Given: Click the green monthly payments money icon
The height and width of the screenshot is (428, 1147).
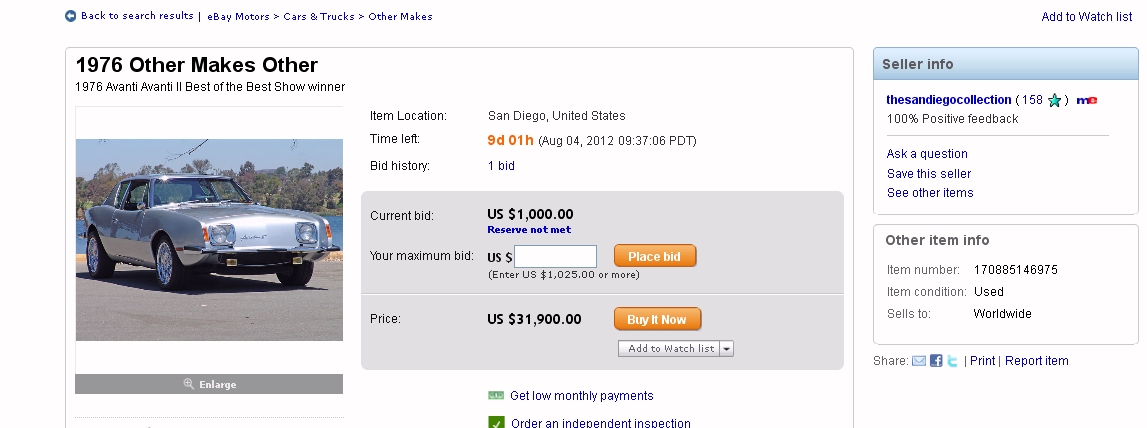Looking at the screenshot, I should (x=496, y=396).
